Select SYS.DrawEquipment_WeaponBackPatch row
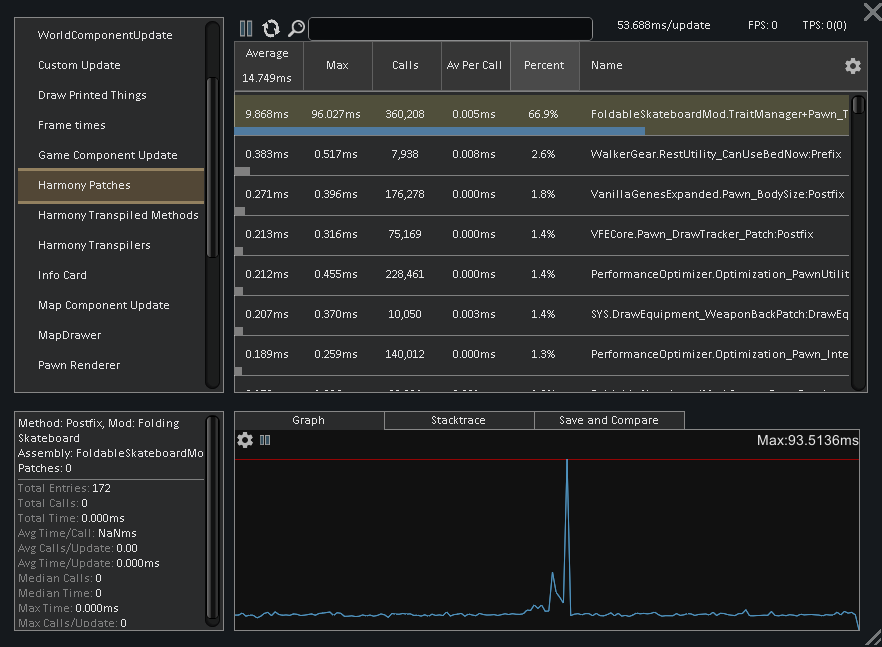Image resolution: width=882 pixels, height=647 pixels. (x=542, y=314)
